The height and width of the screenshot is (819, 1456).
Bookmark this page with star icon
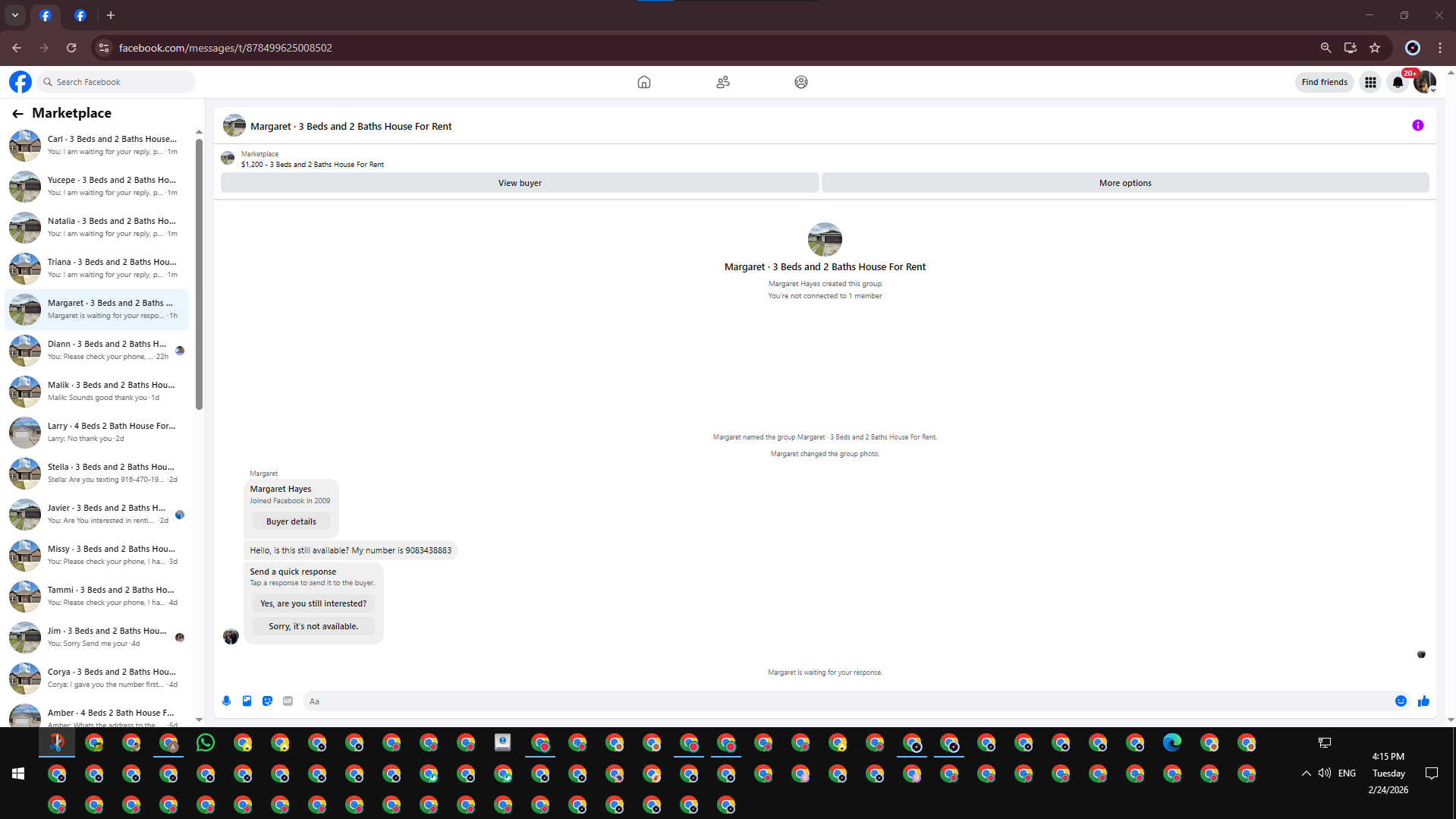click(1374, 48)
